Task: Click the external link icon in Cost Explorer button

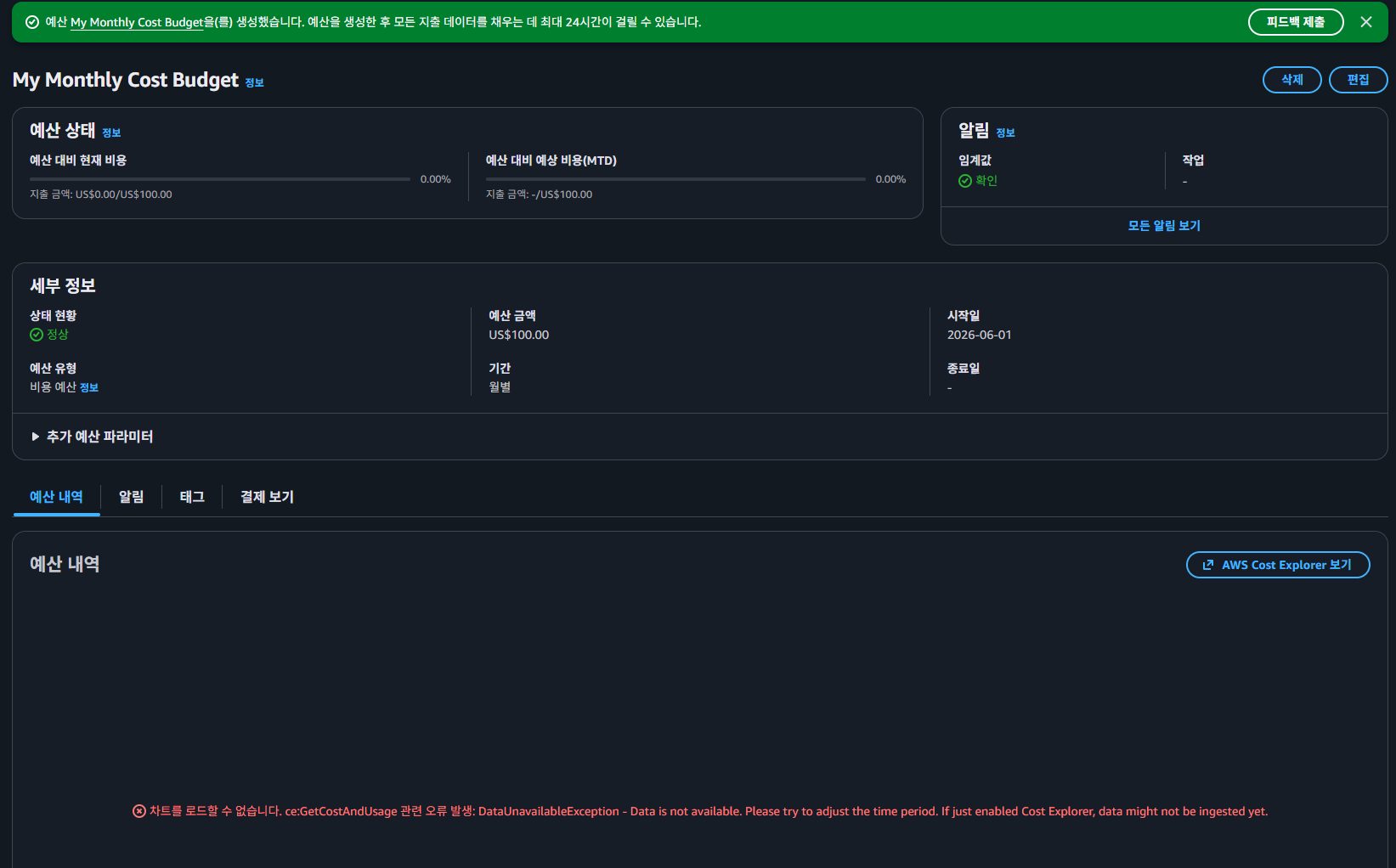Action: click(1208, 565)
